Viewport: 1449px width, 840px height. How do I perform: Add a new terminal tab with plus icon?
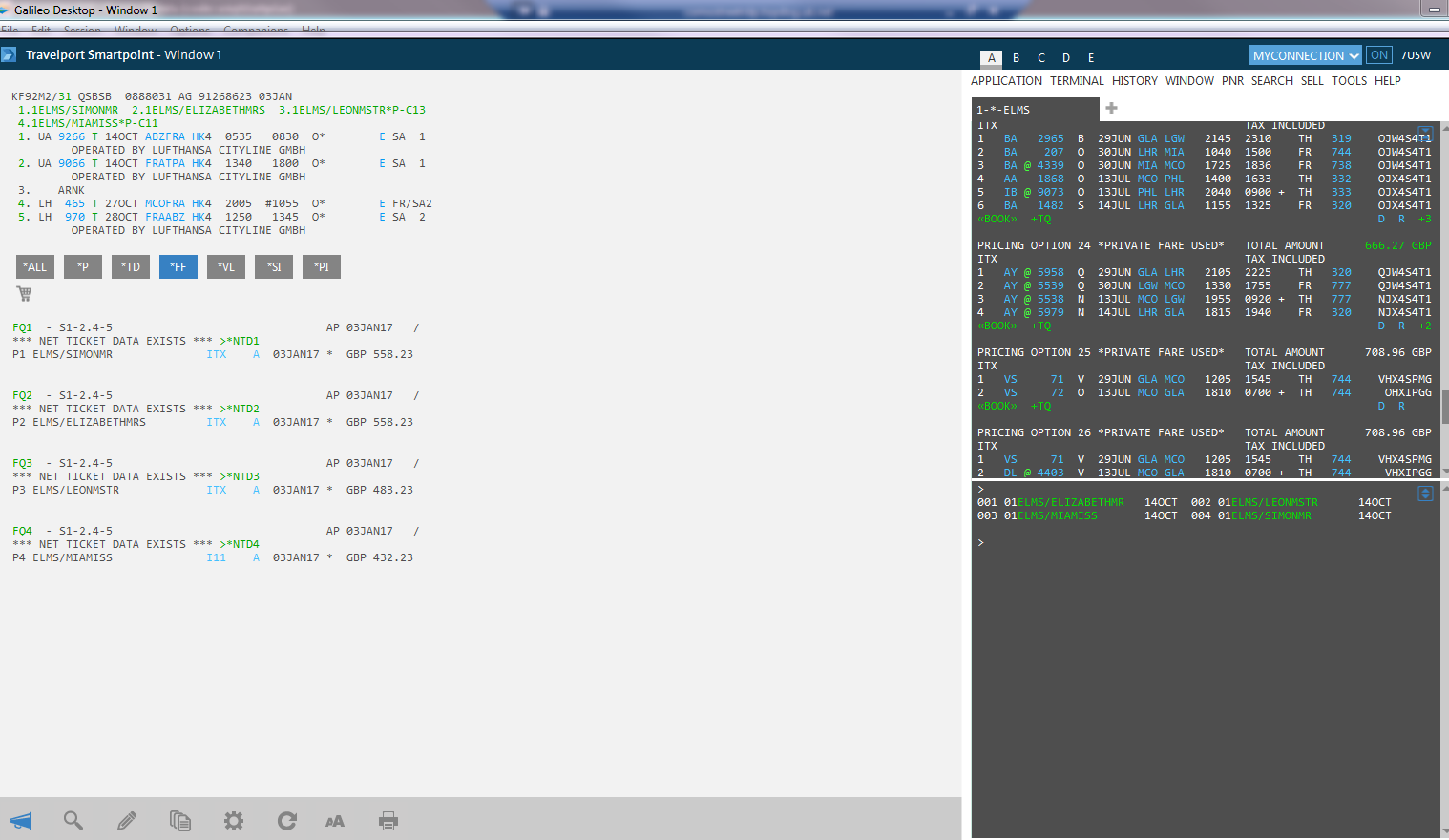[1111, 108]
